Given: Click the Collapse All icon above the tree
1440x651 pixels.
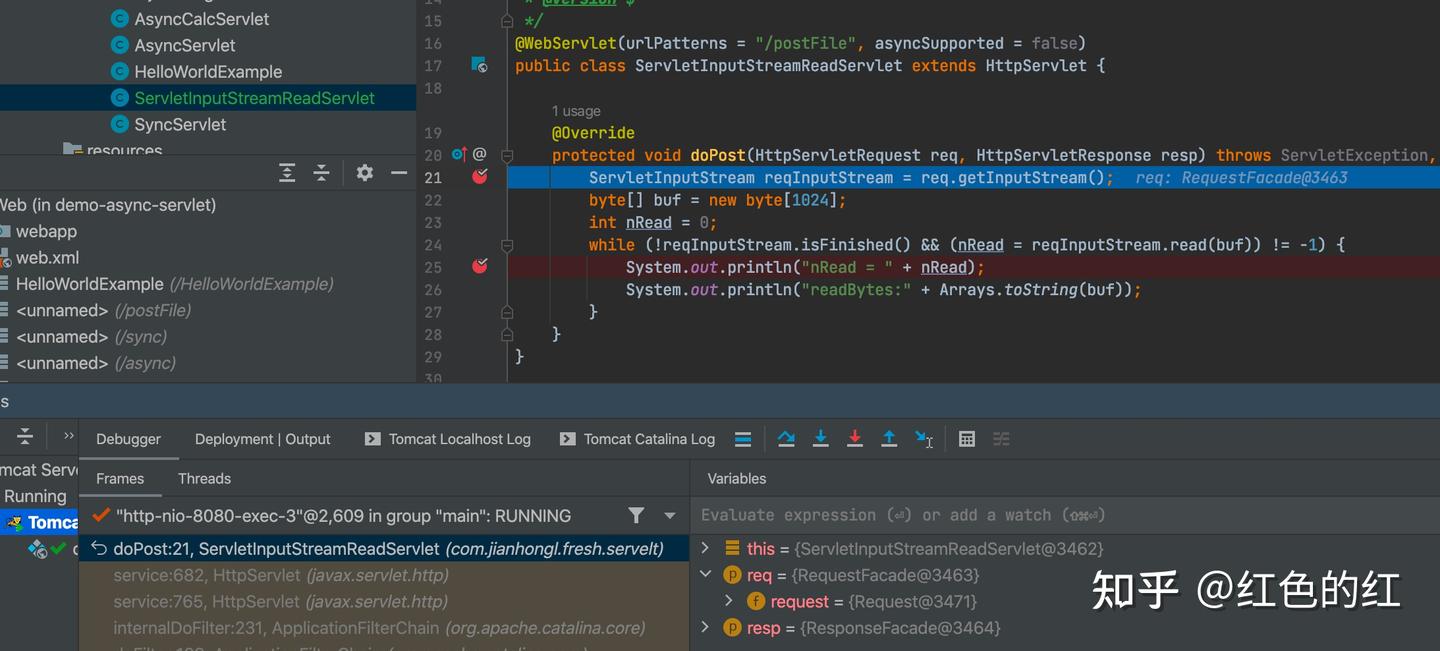Looking at the screenshot, I should pos(321,172).
